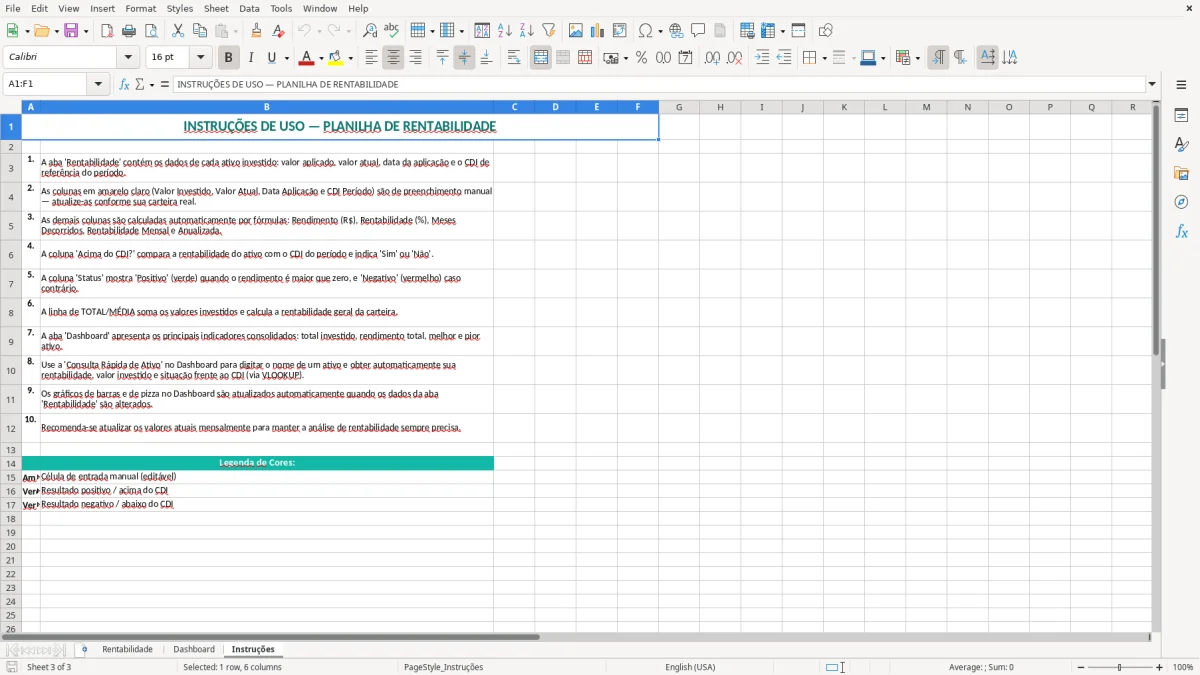Open the font color dropdown arrow
This screenshot has height=675, width=1200.
click(320, 58)
